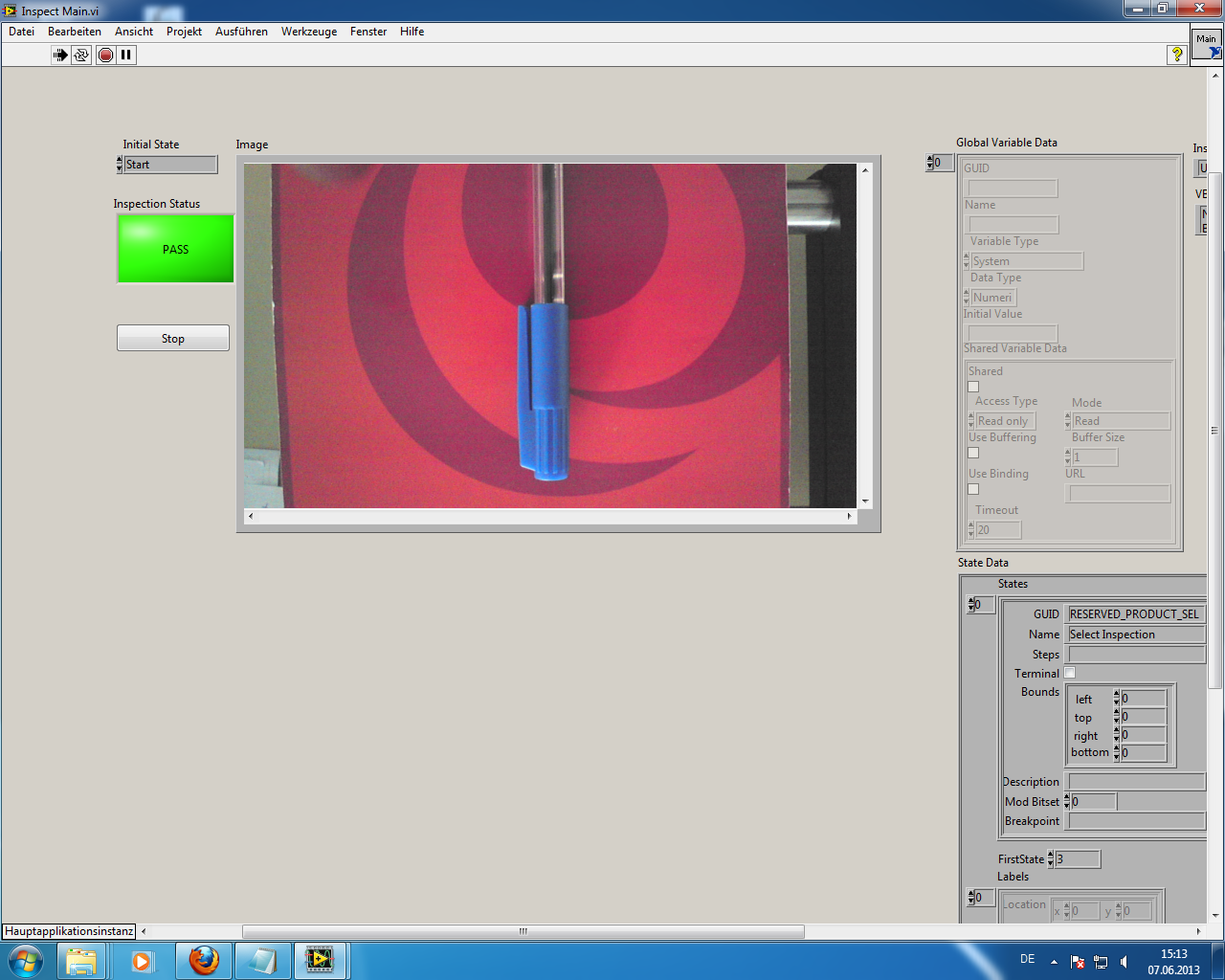
Task: Open the Fenster menu
Action: (x=368, y=32)
